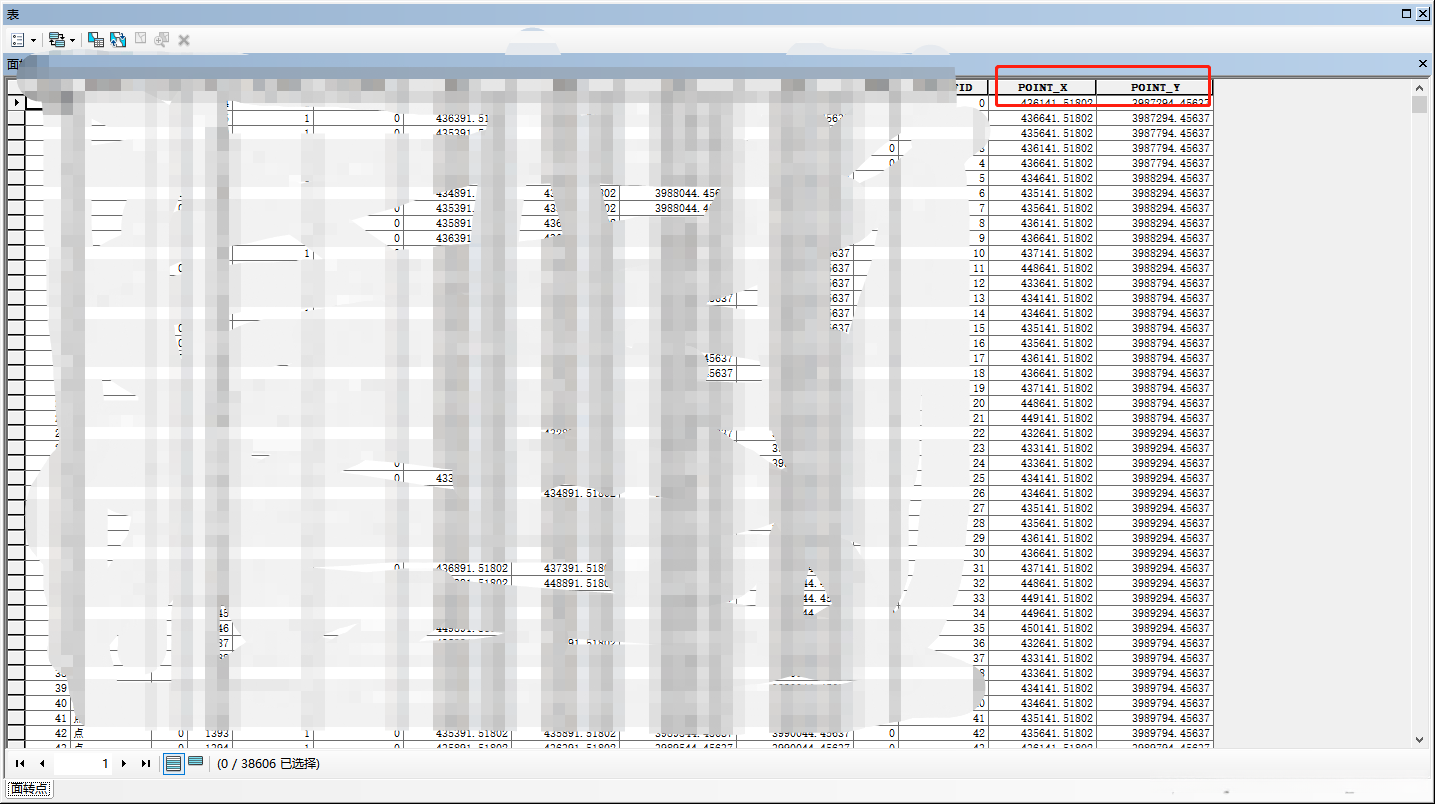Screen dimensions: 1435x804
Task: Click the vertical scrollbar up arrow
Action: click(x=1419, y=87)
